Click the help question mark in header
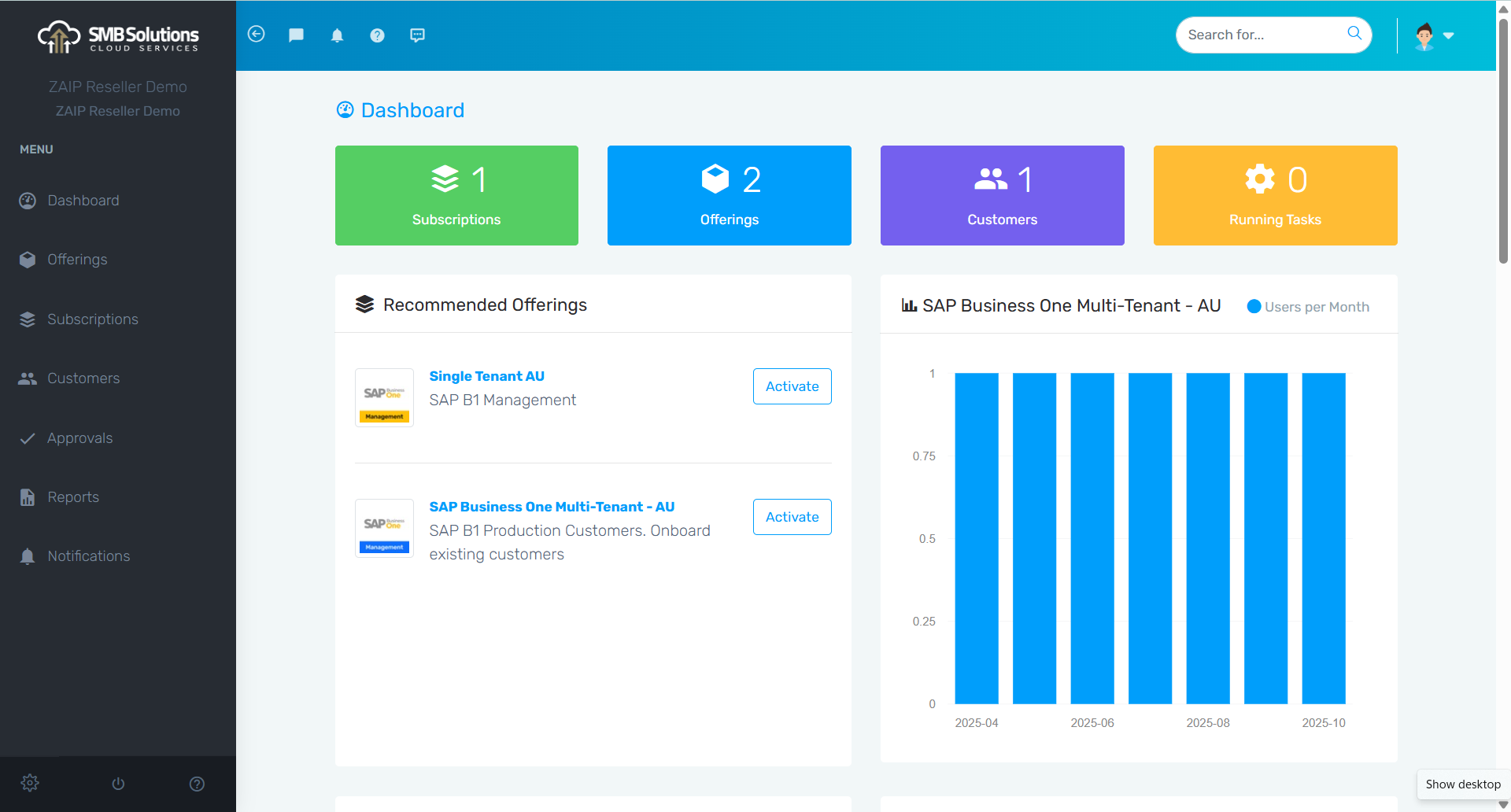The image size is (1511, 812). 377,35
